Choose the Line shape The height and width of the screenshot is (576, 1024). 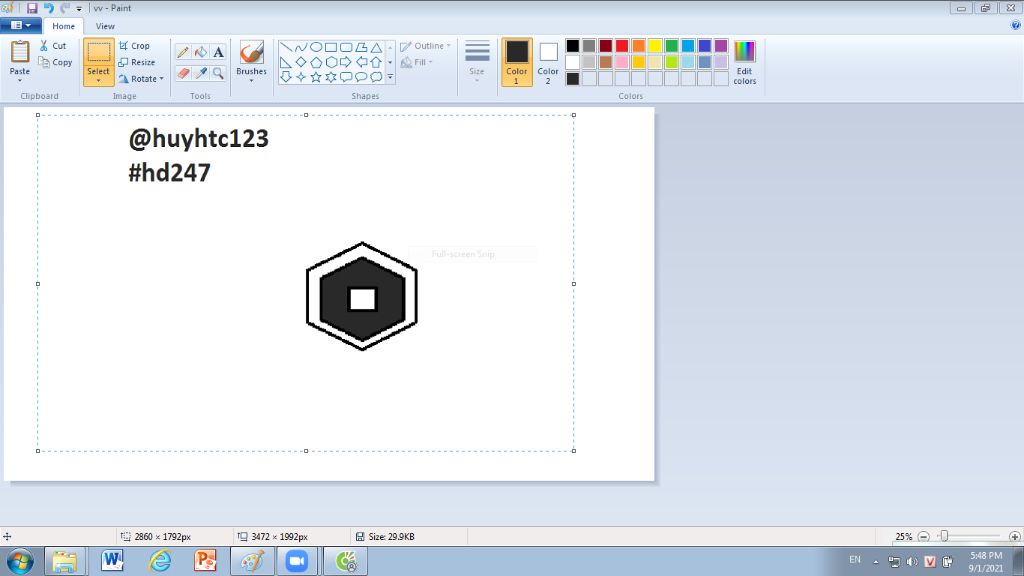286,47
